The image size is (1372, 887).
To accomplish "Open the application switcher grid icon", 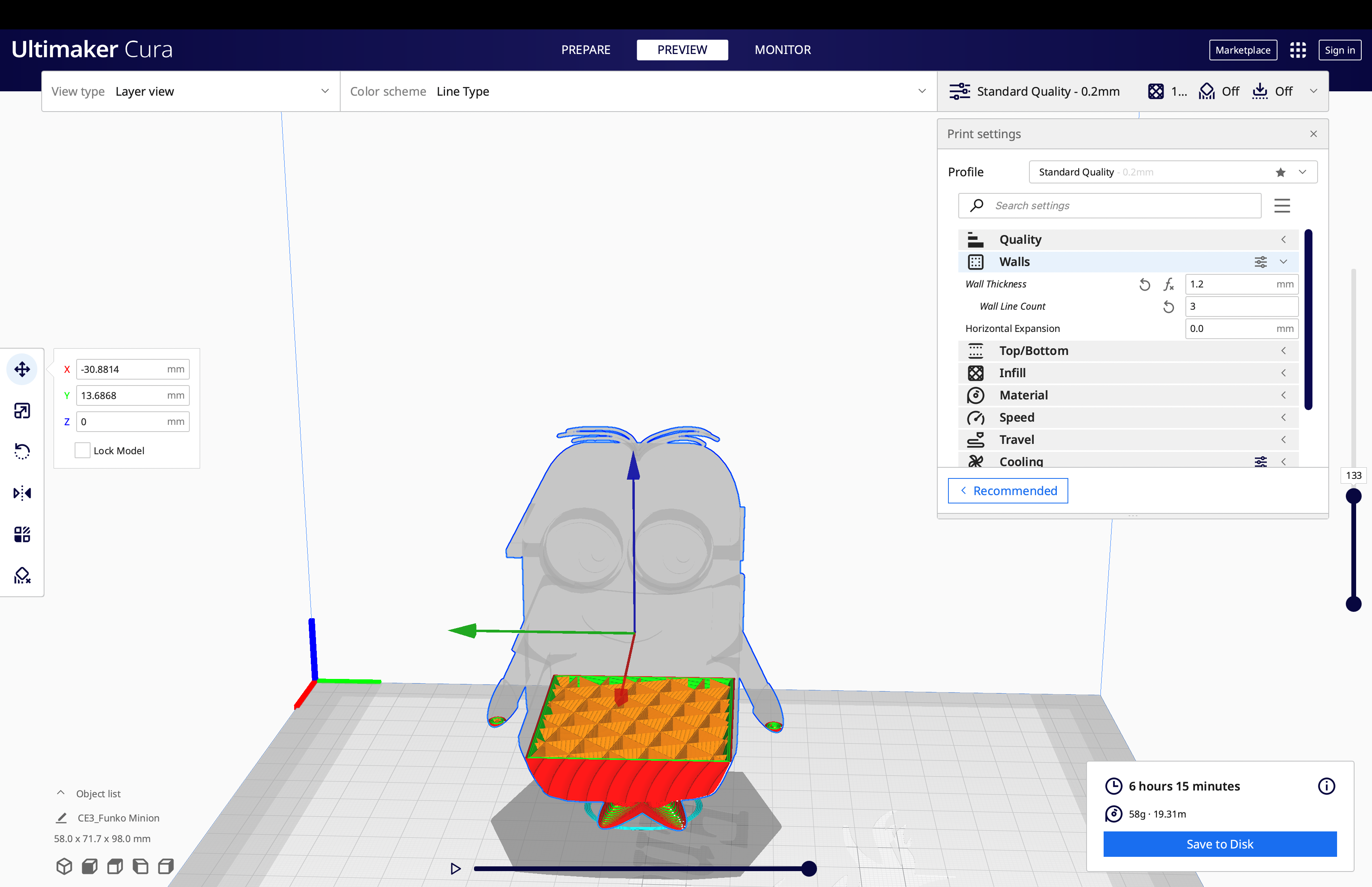I will click(x=1298, y=50).
